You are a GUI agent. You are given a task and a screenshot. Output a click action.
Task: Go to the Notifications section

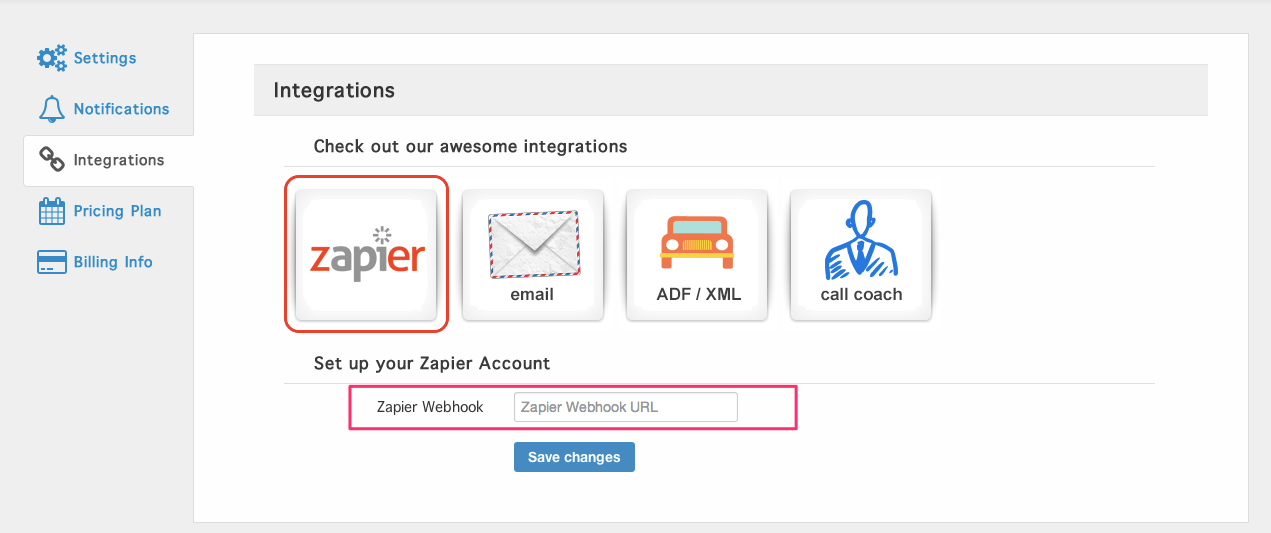(x=121, y=109)
